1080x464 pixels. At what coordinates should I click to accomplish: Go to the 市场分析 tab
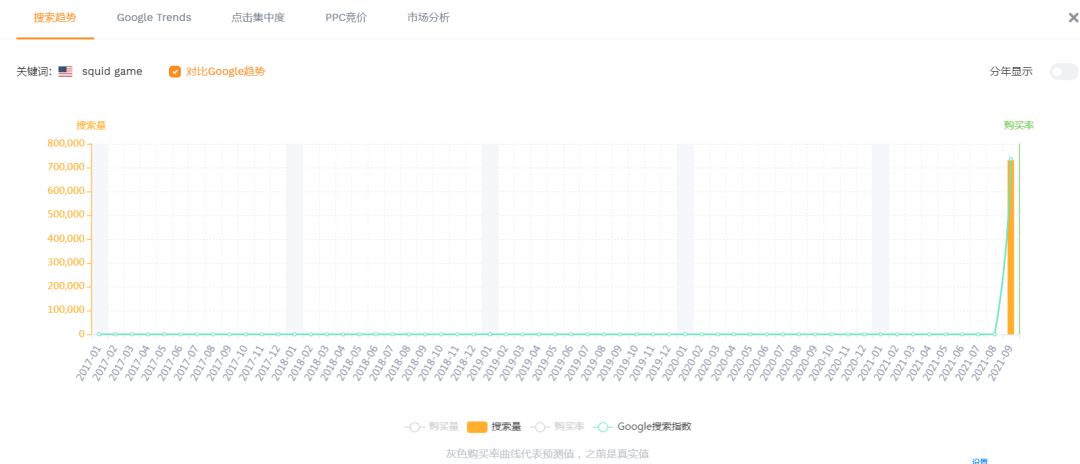428,18
